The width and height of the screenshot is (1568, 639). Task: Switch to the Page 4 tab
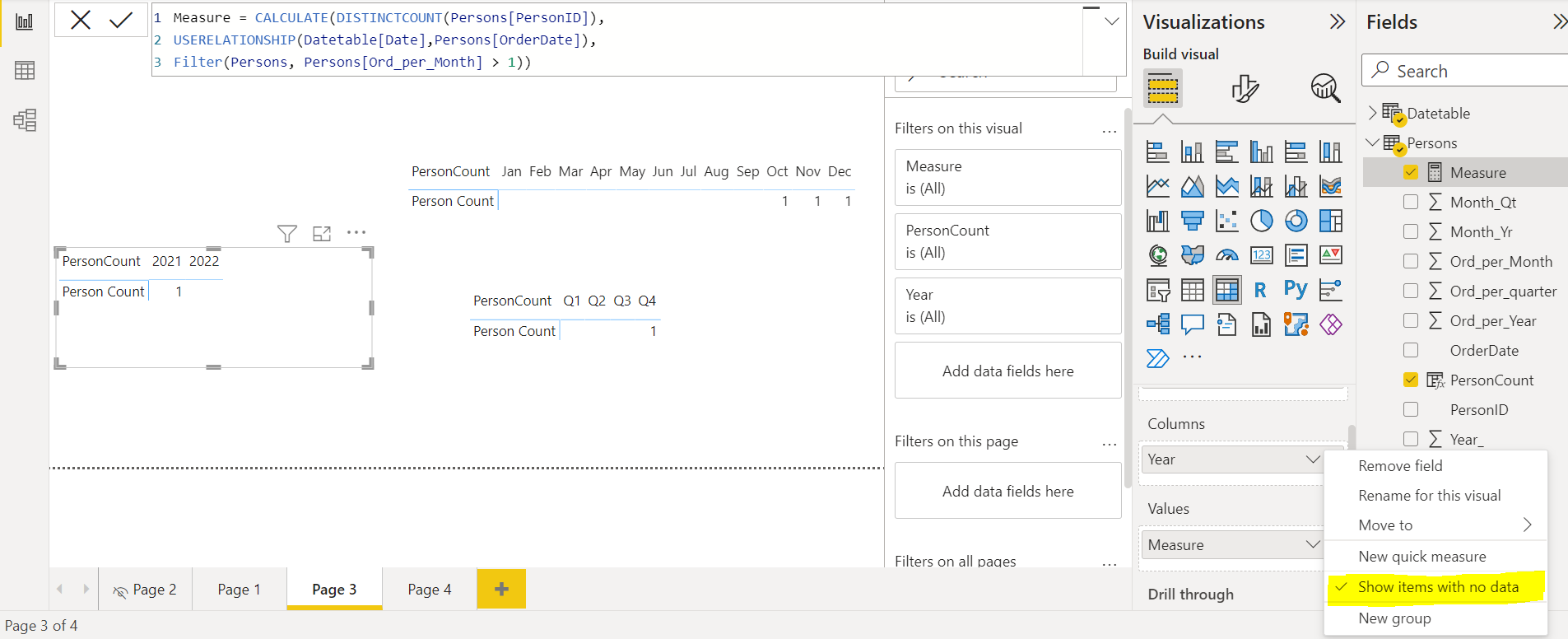click(430, 590)
